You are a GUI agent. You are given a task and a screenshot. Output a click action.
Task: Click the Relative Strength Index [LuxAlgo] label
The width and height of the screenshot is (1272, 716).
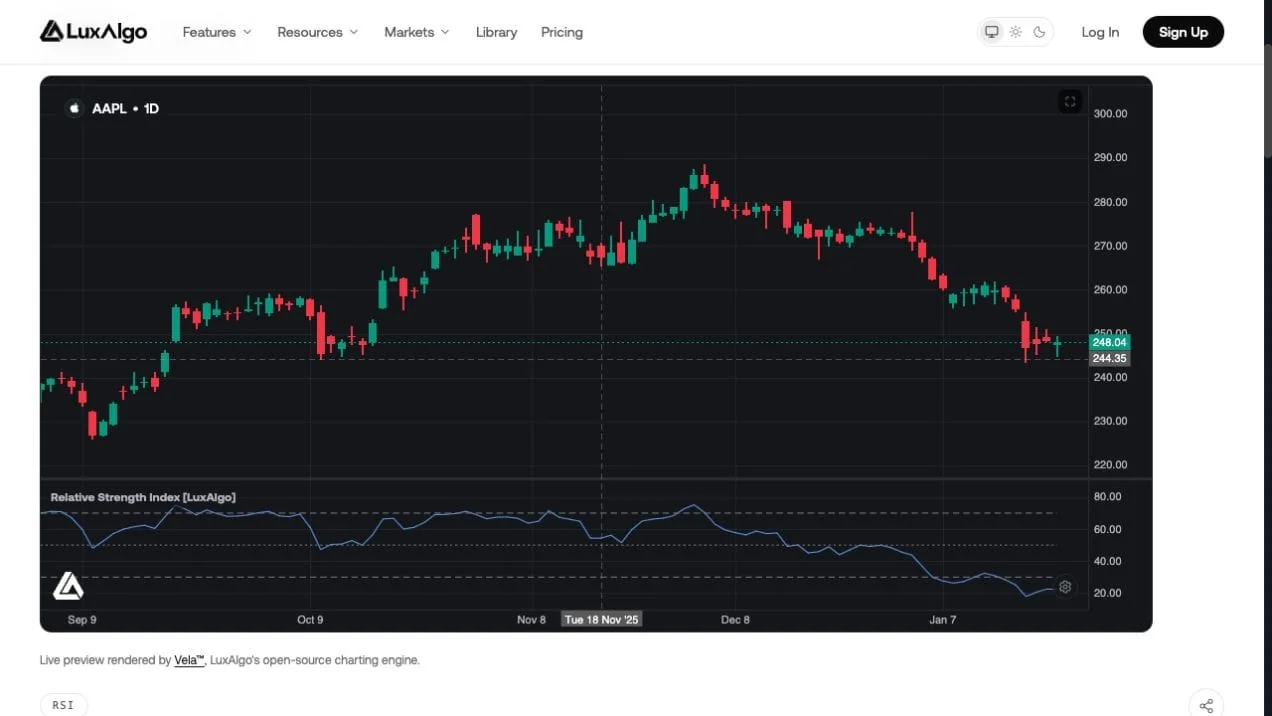pos(143,497)
